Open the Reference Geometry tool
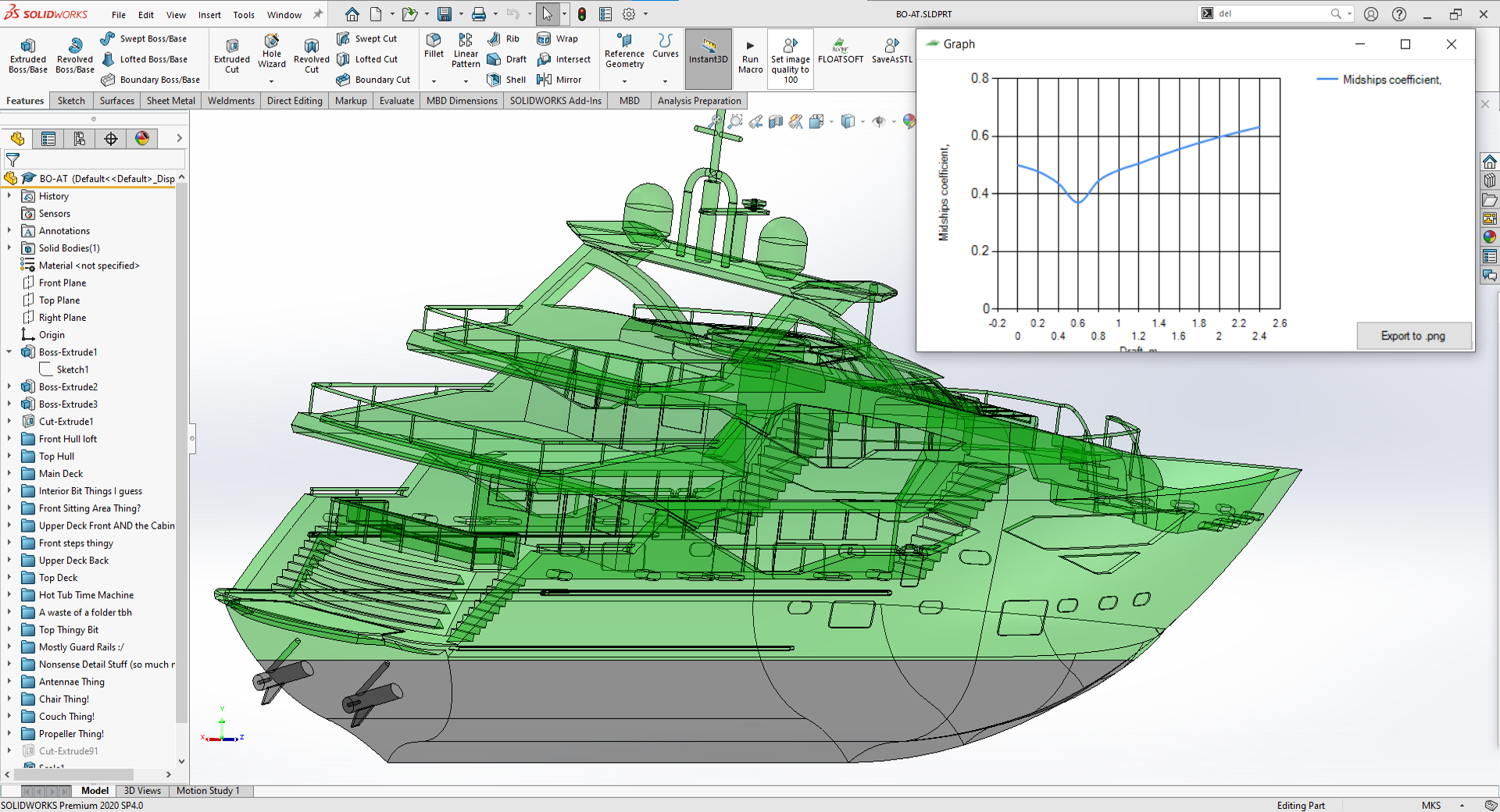 pyautogui.click(x=624, y=52)
